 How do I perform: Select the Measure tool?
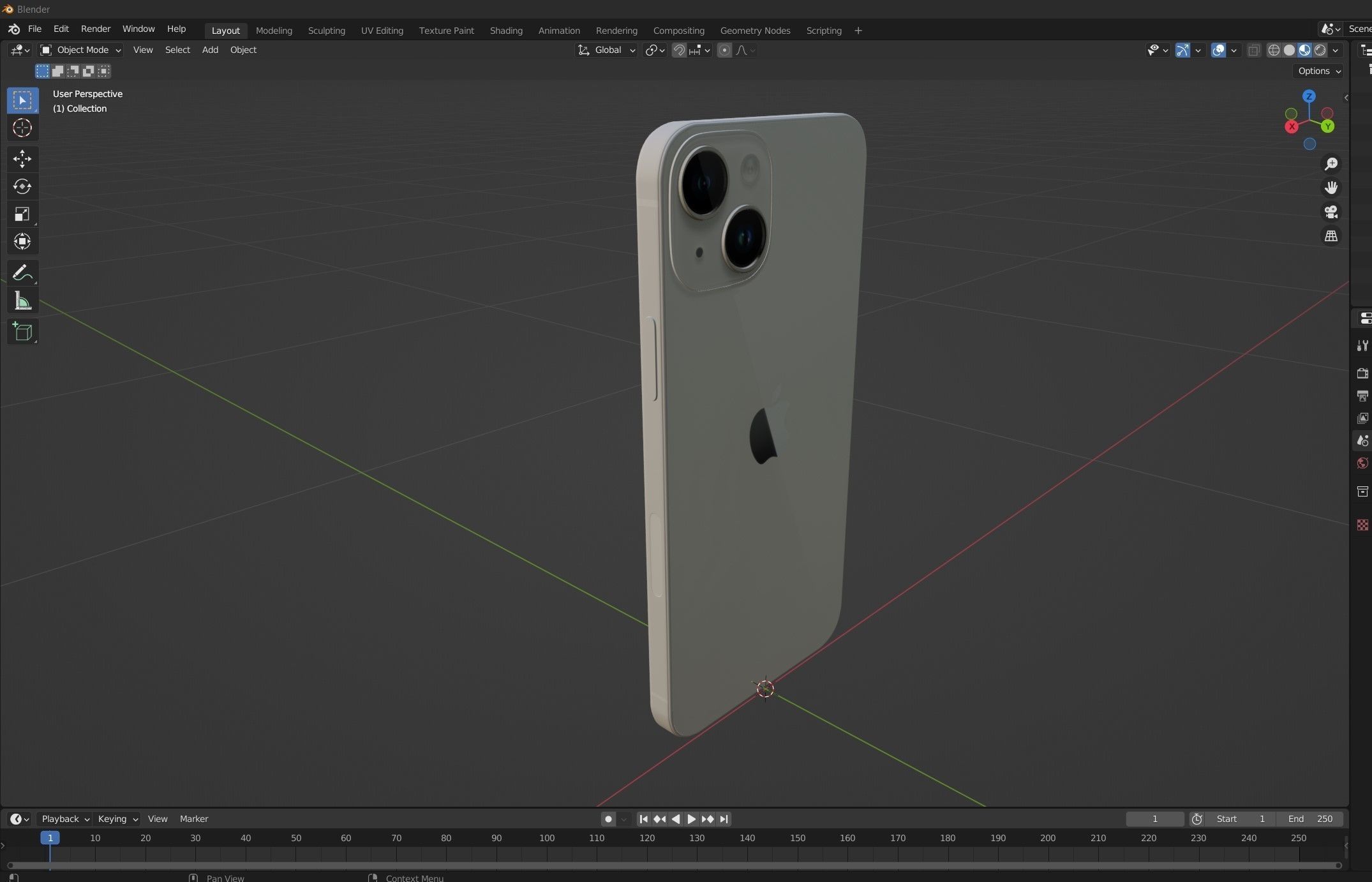22,301
